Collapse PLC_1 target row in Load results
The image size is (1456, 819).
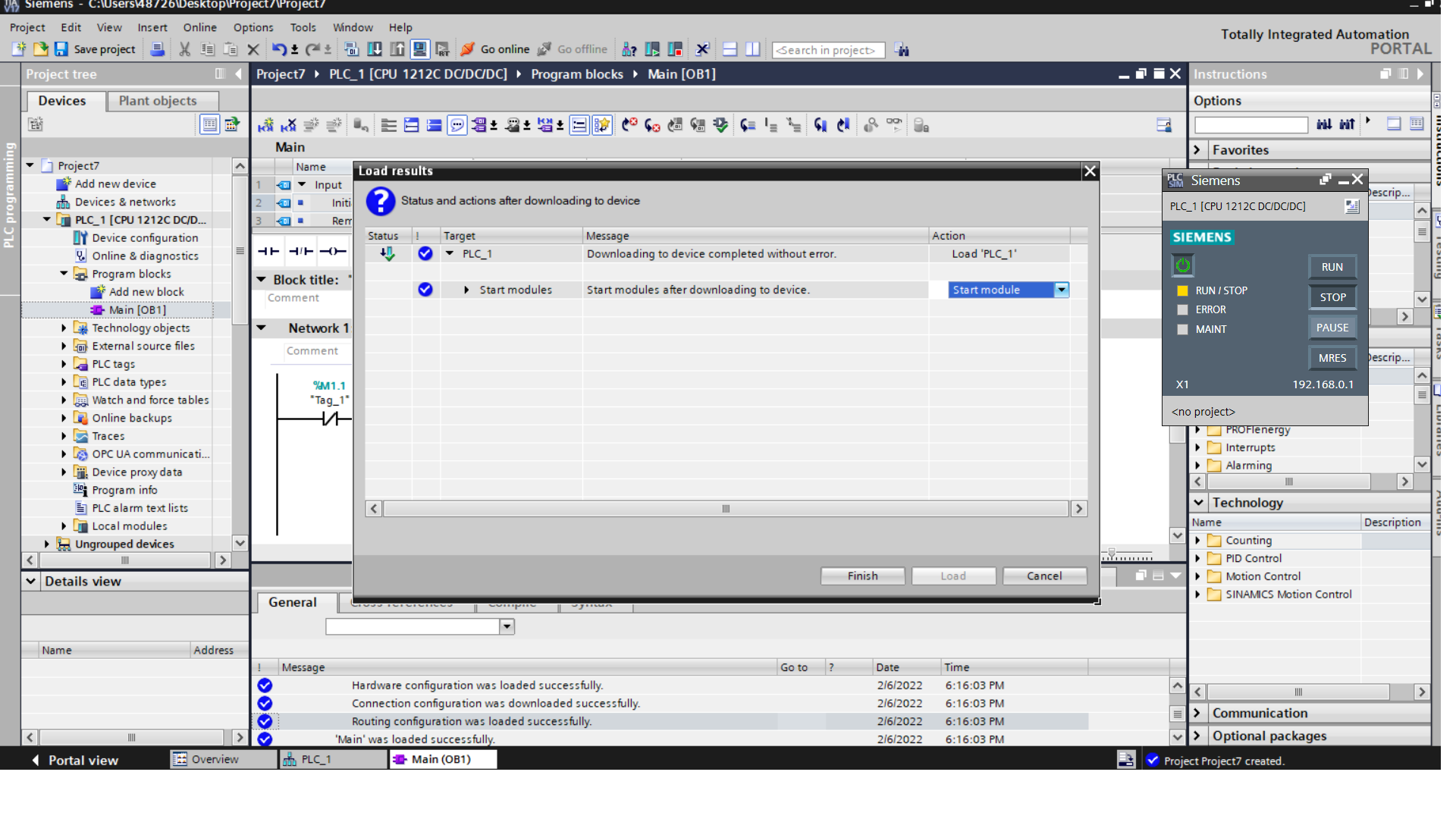point(450,254)
